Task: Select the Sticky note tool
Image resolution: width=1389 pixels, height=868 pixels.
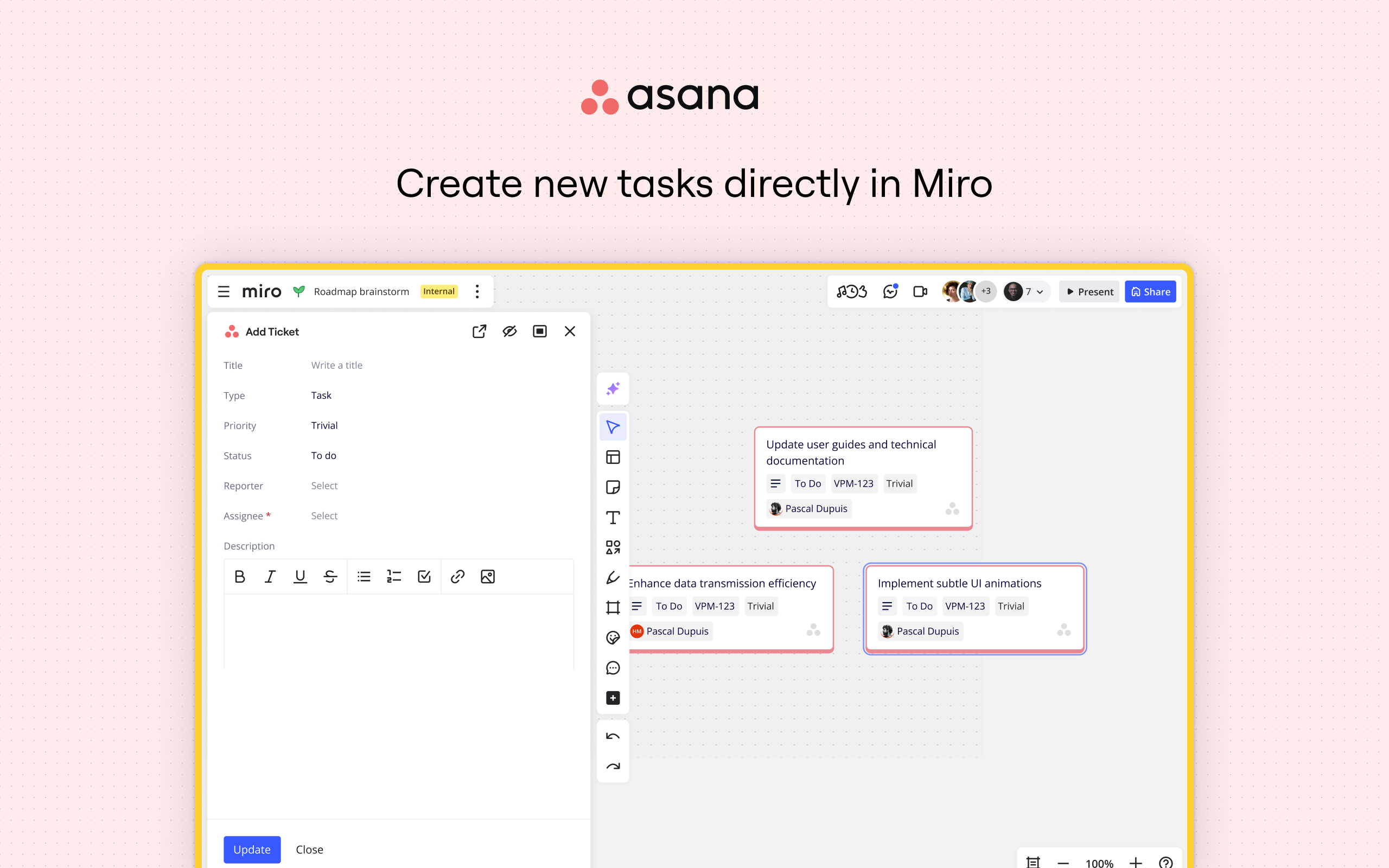Action: (x=613, y=487)
